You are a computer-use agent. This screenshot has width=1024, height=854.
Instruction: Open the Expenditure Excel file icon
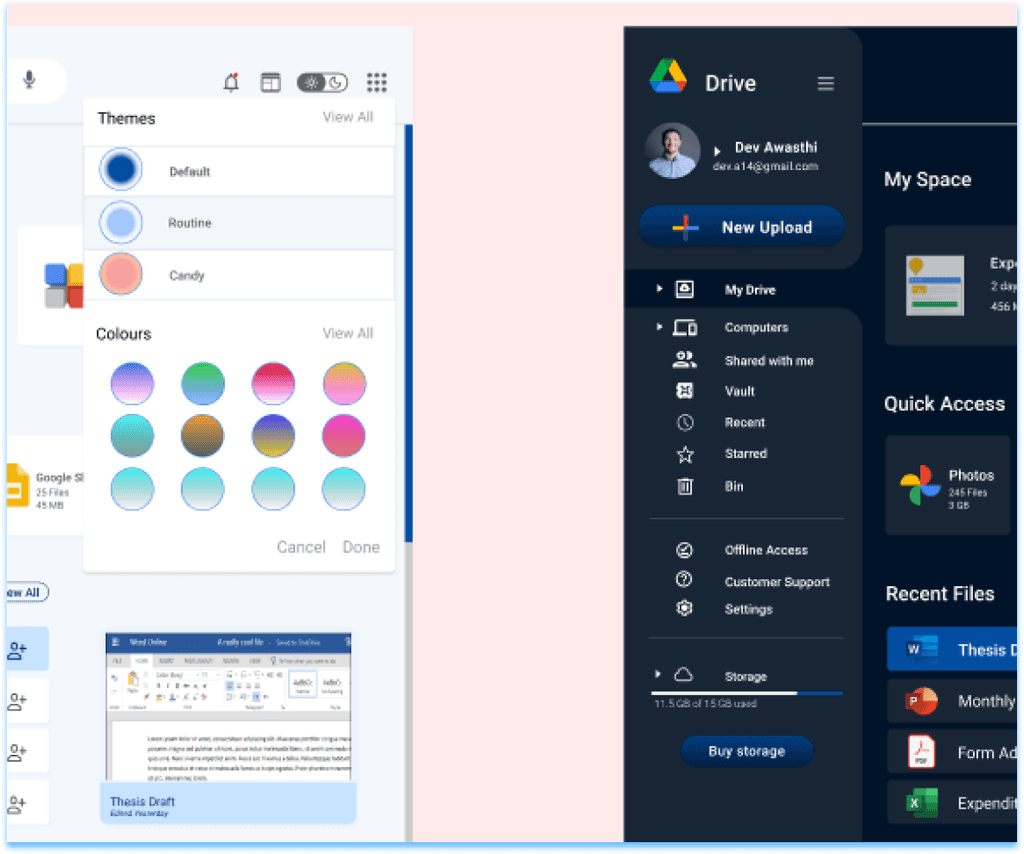pos(922,803)
